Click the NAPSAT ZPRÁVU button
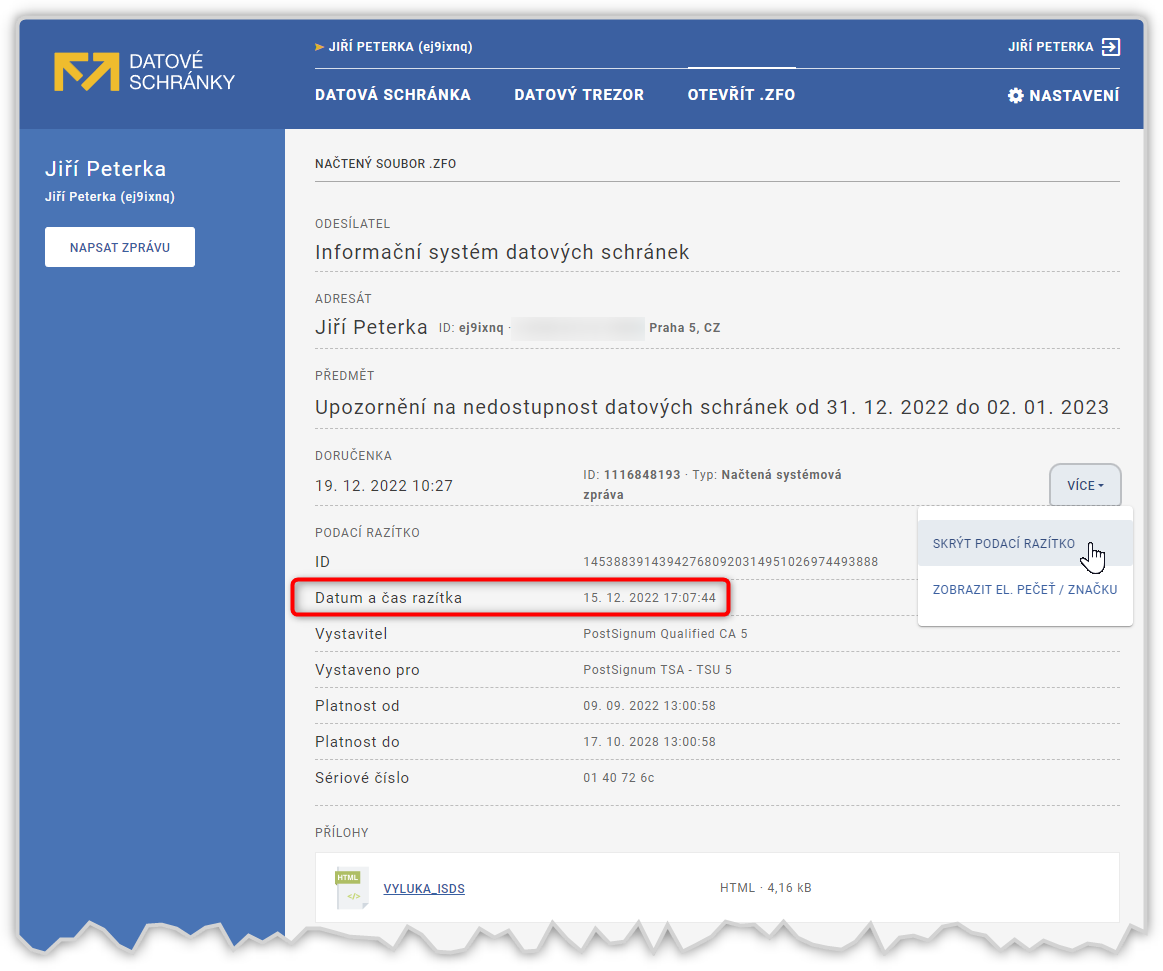Viewport: 1163px width, 971px height. click(120, 247)
